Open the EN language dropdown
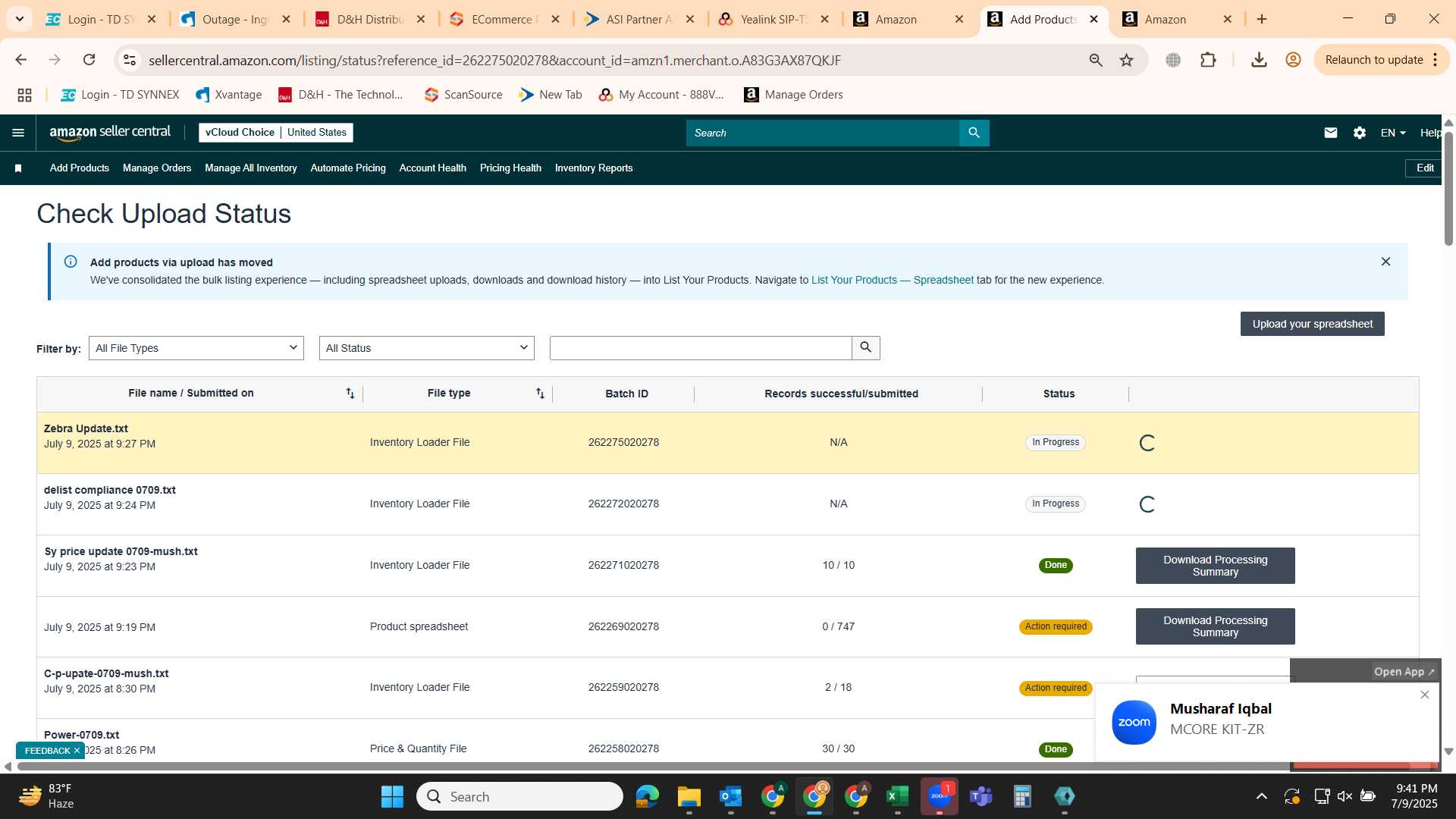This screenshot has width=1456, height=819. pyautogui.click(x=1393, y=133)
